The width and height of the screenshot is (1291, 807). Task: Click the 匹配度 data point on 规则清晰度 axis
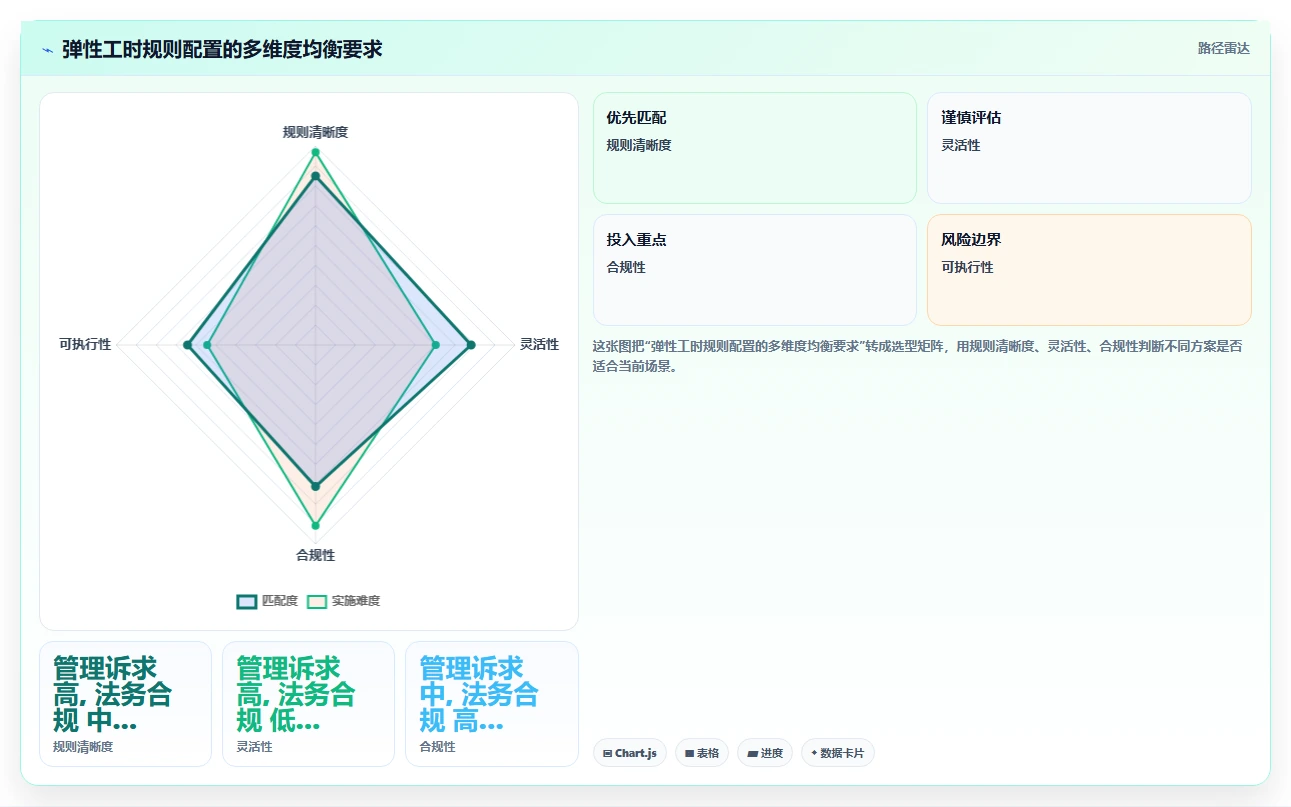(x=315, y=176)
